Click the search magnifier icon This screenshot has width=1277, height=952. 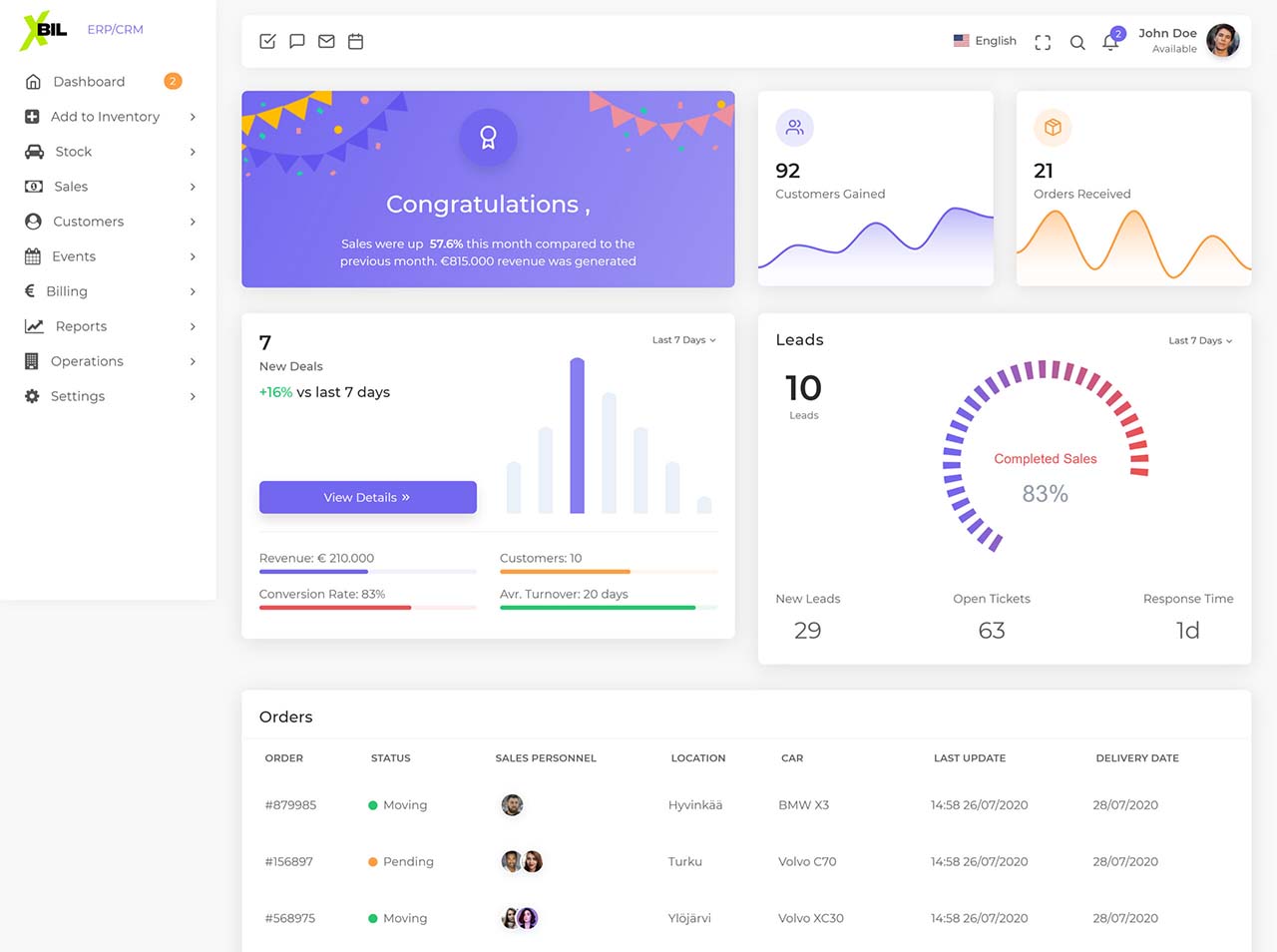1077,42
